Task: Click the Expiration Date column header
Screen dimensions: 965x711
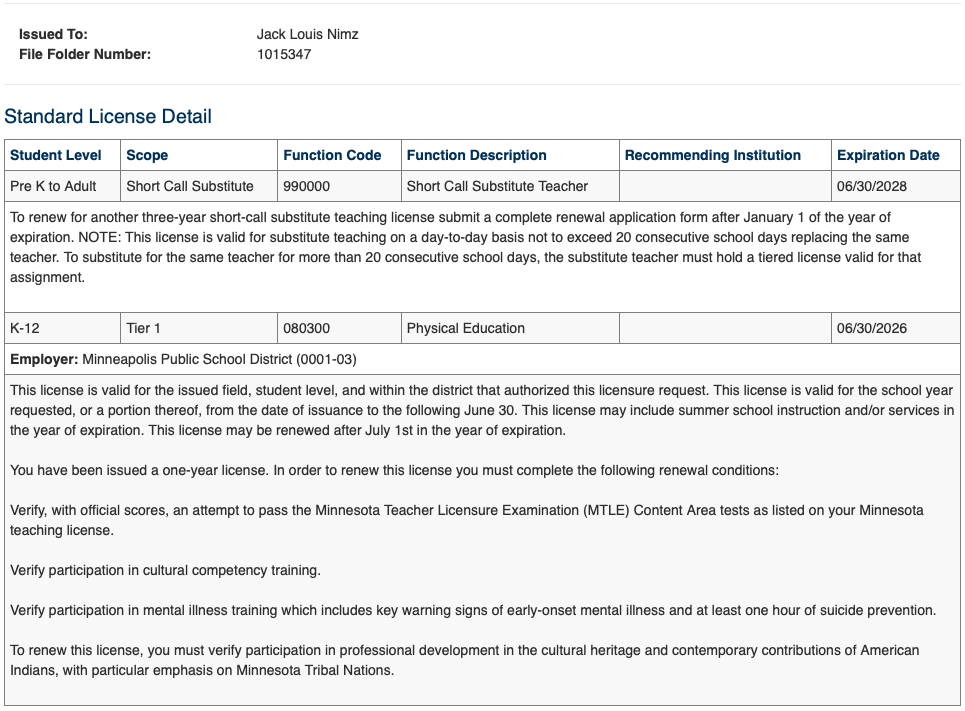Action: point(888,155)
